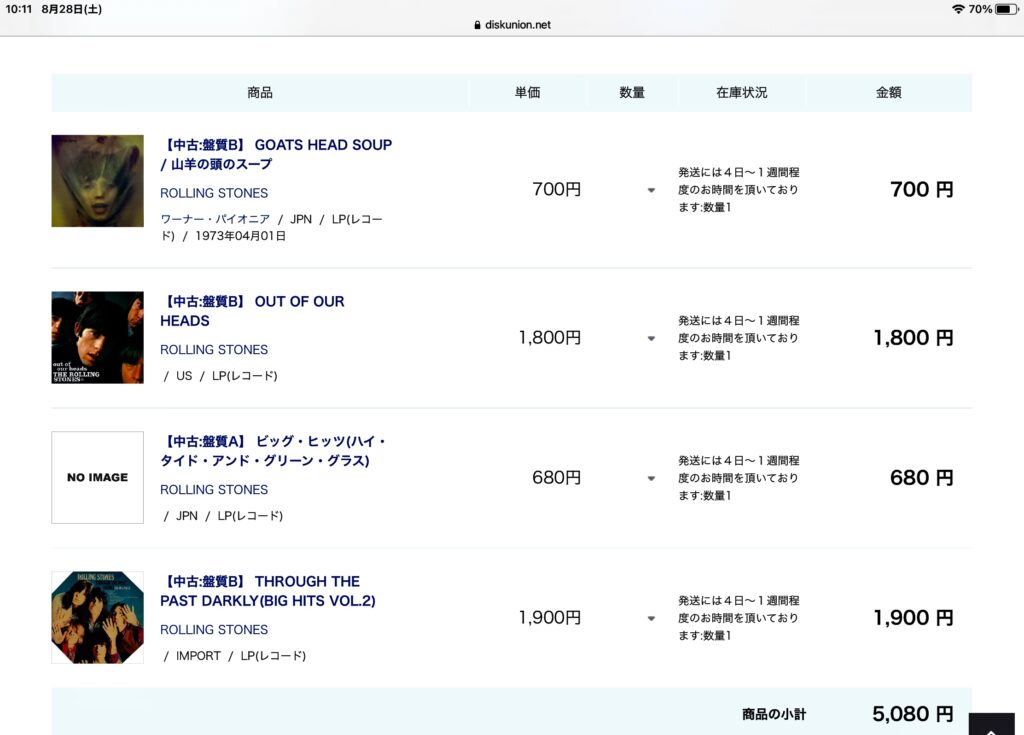Tap the Through The Past Darkly album cover
This screenshot has width=1024, height=735.
97,617
